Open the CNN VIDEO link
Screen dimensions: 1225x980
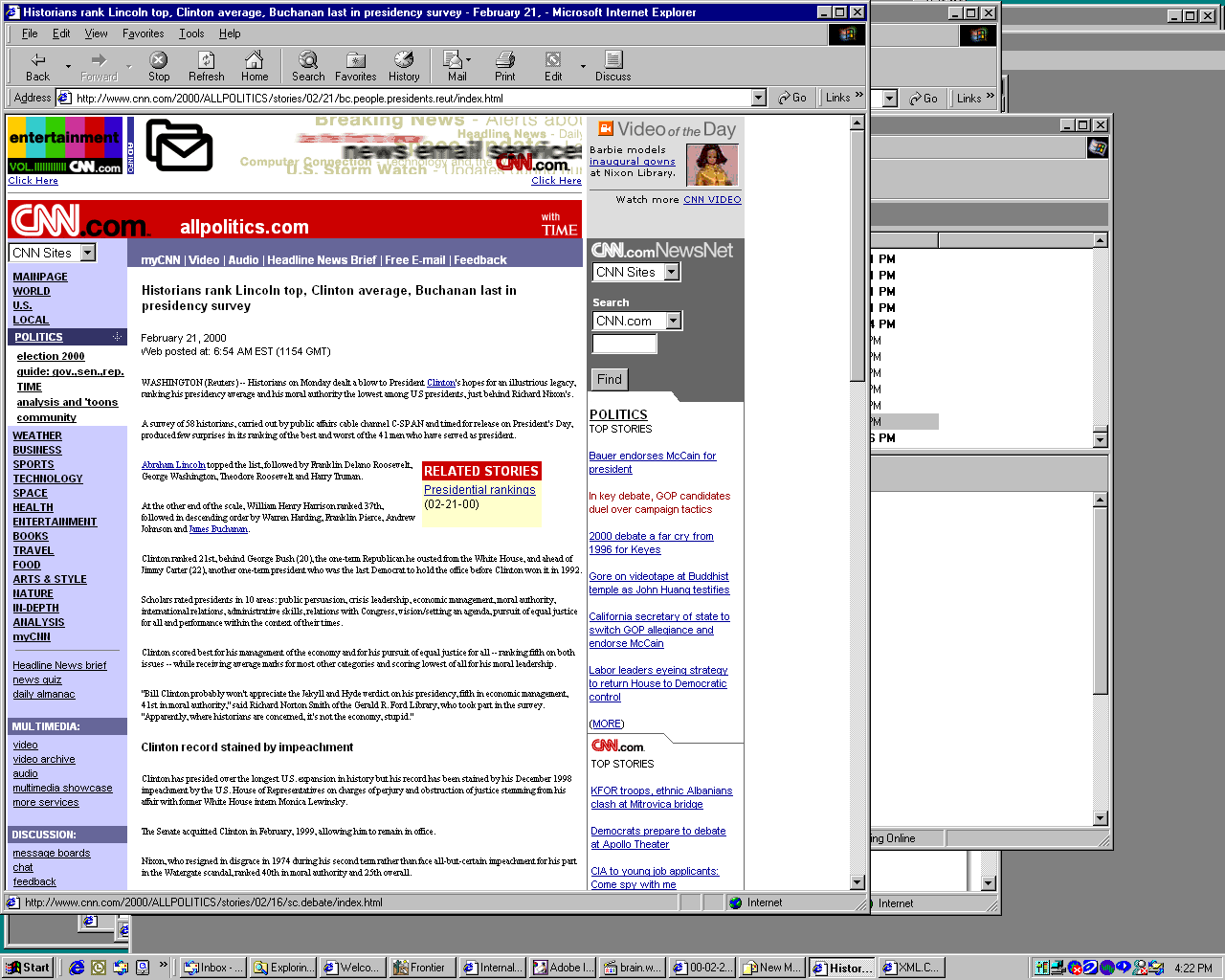point(712,200)
